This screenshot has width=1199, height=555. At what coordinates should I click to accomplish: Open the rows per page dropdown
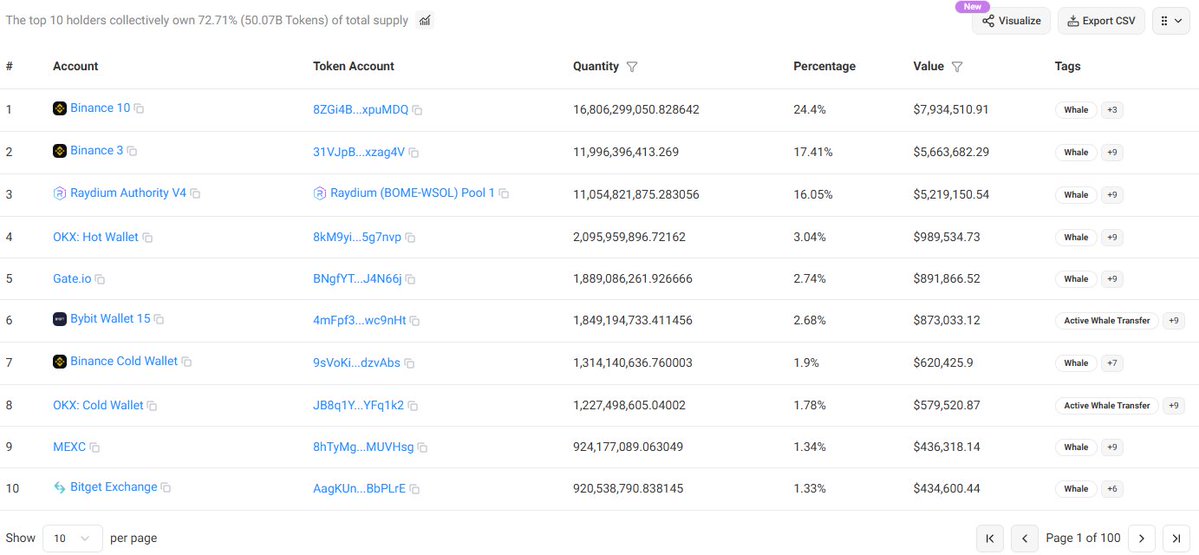[x=73, y=538]
